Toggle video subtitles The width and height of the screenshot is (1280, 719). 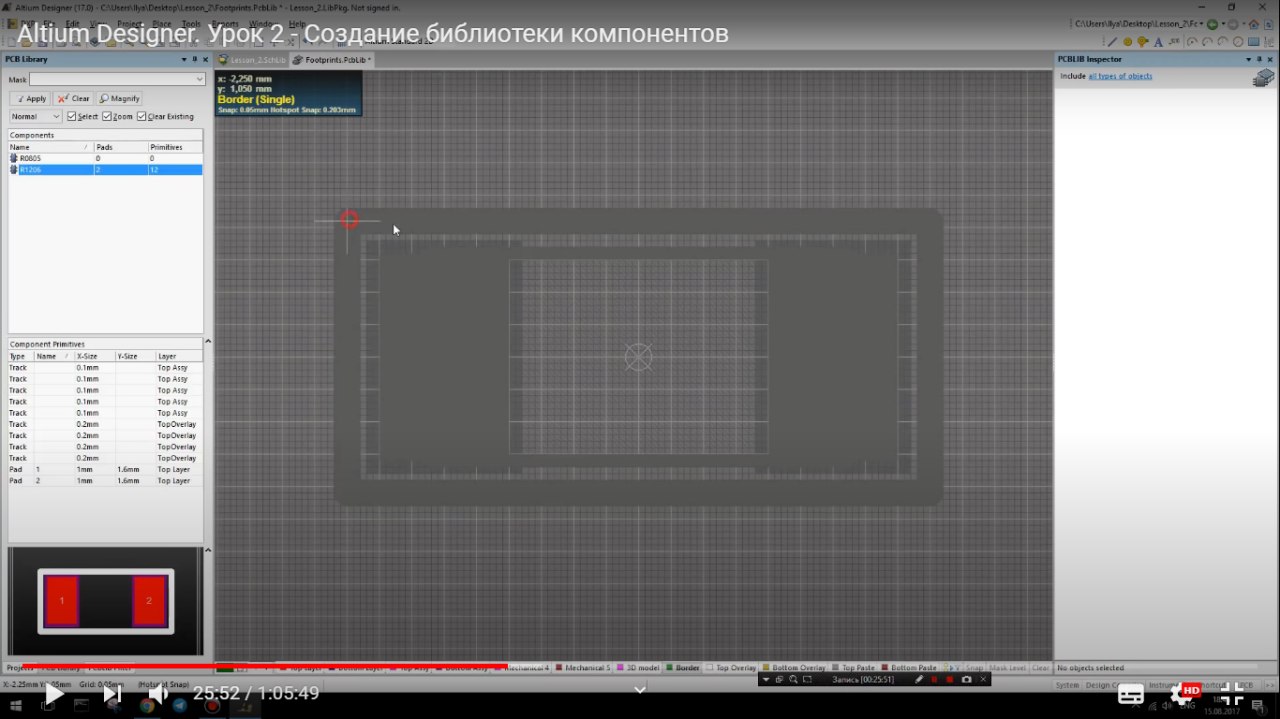[x=1131, y=693]
